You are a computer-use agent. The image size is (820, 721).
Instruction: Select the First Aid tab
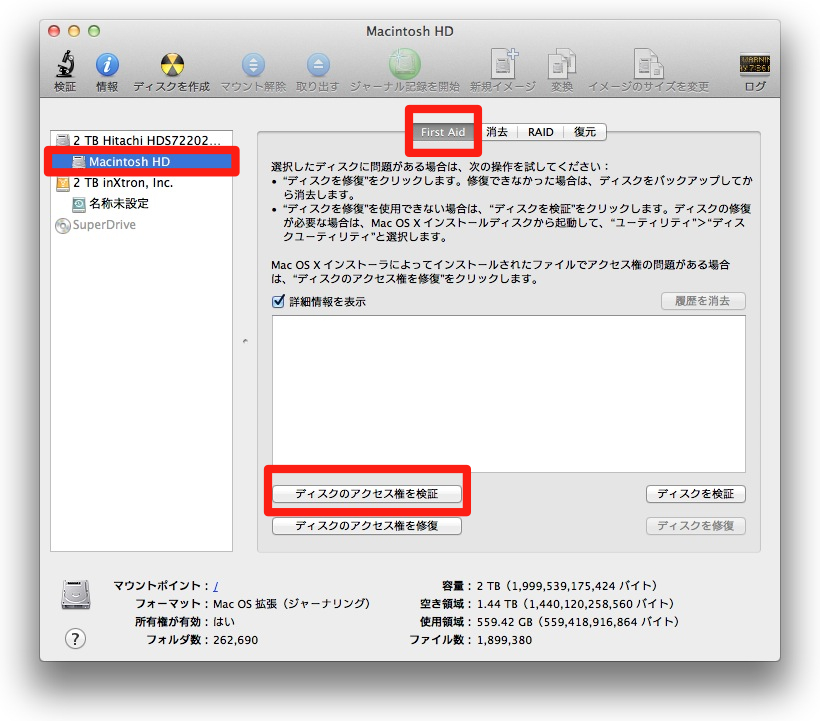coord(442,132)
